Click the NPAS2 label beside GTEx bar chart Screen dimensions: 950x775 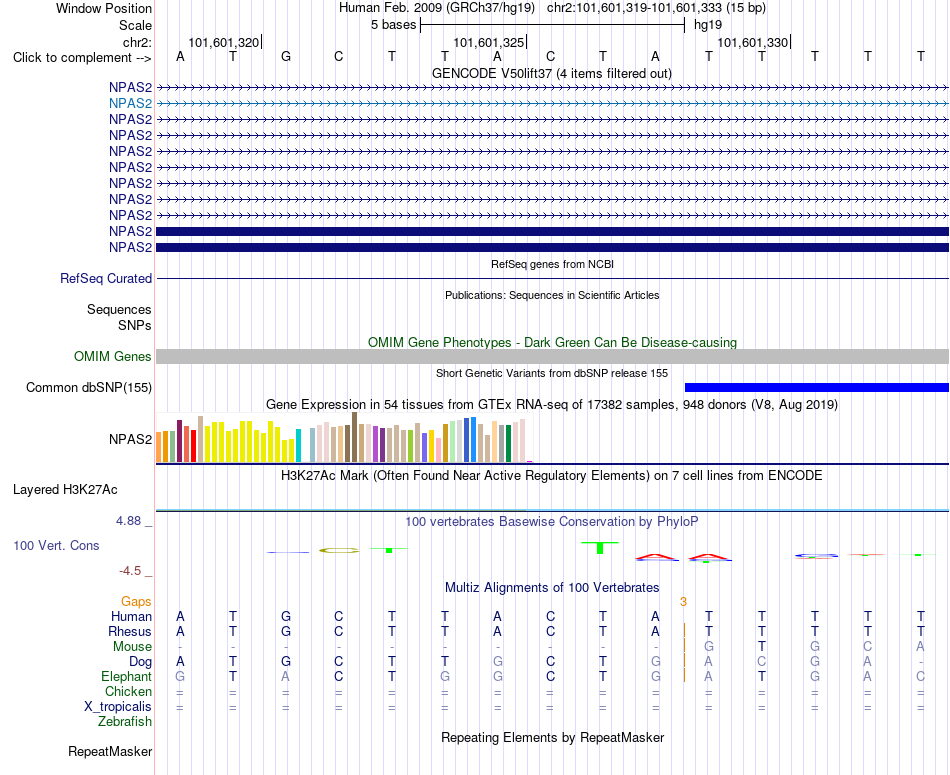click(x=130, y=439)
